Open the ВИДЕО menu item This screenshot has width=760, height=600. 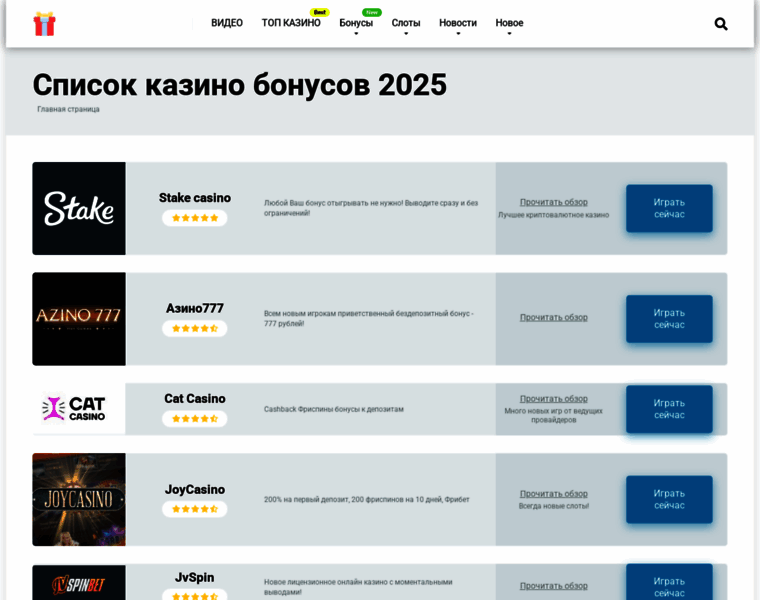coord(227,23)
